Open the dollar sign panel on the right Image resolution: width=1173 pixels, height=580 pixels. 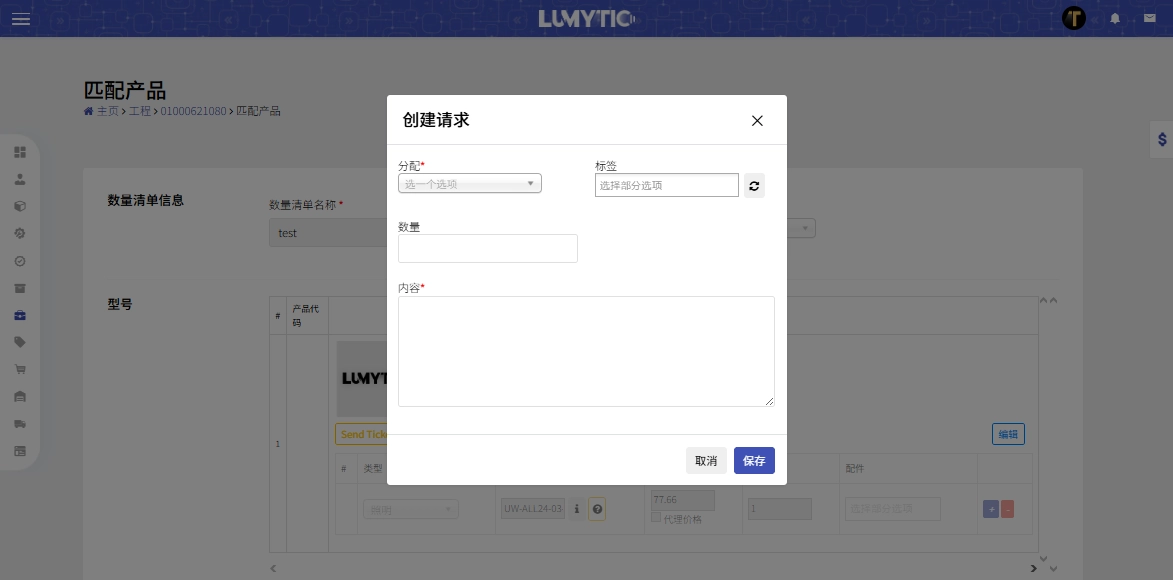[x=1163, y=139]
